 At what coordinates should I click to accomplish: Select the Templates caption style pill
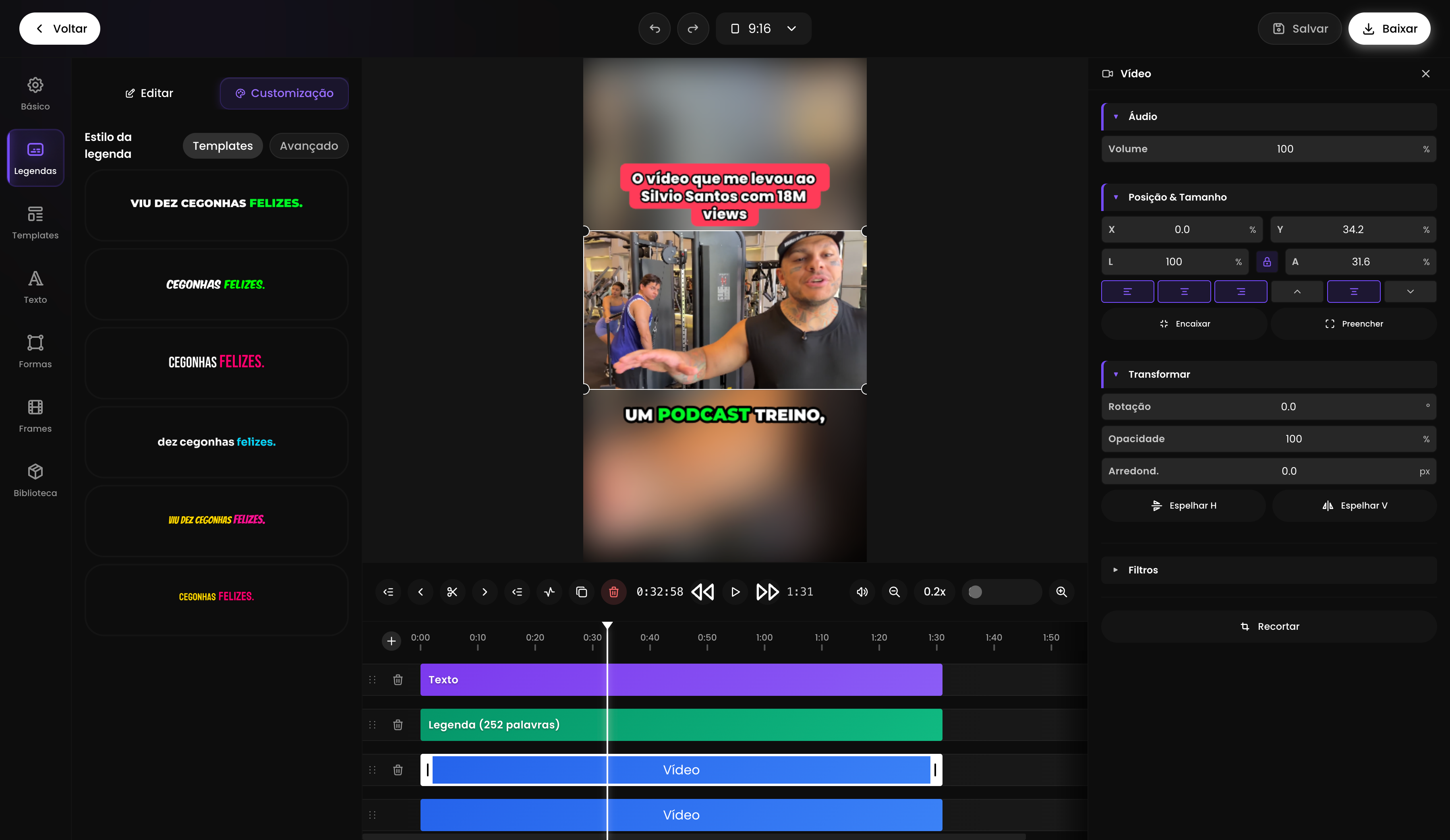[223, 146]
